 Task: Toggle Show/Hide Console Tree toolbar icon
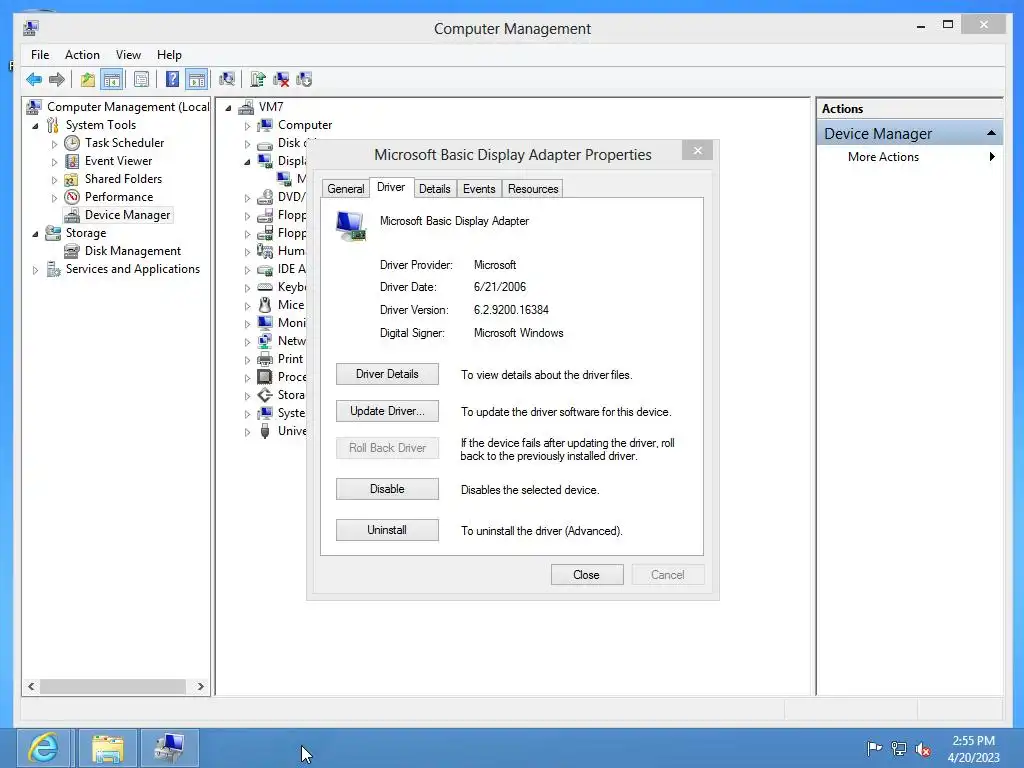(112, 80)
